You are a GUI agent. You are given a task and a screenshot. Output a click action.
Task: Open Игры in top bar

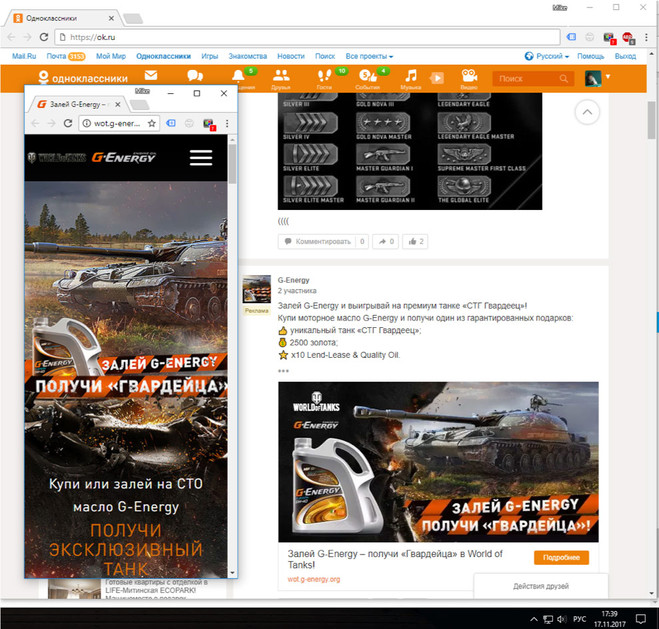tap(209, 56)
